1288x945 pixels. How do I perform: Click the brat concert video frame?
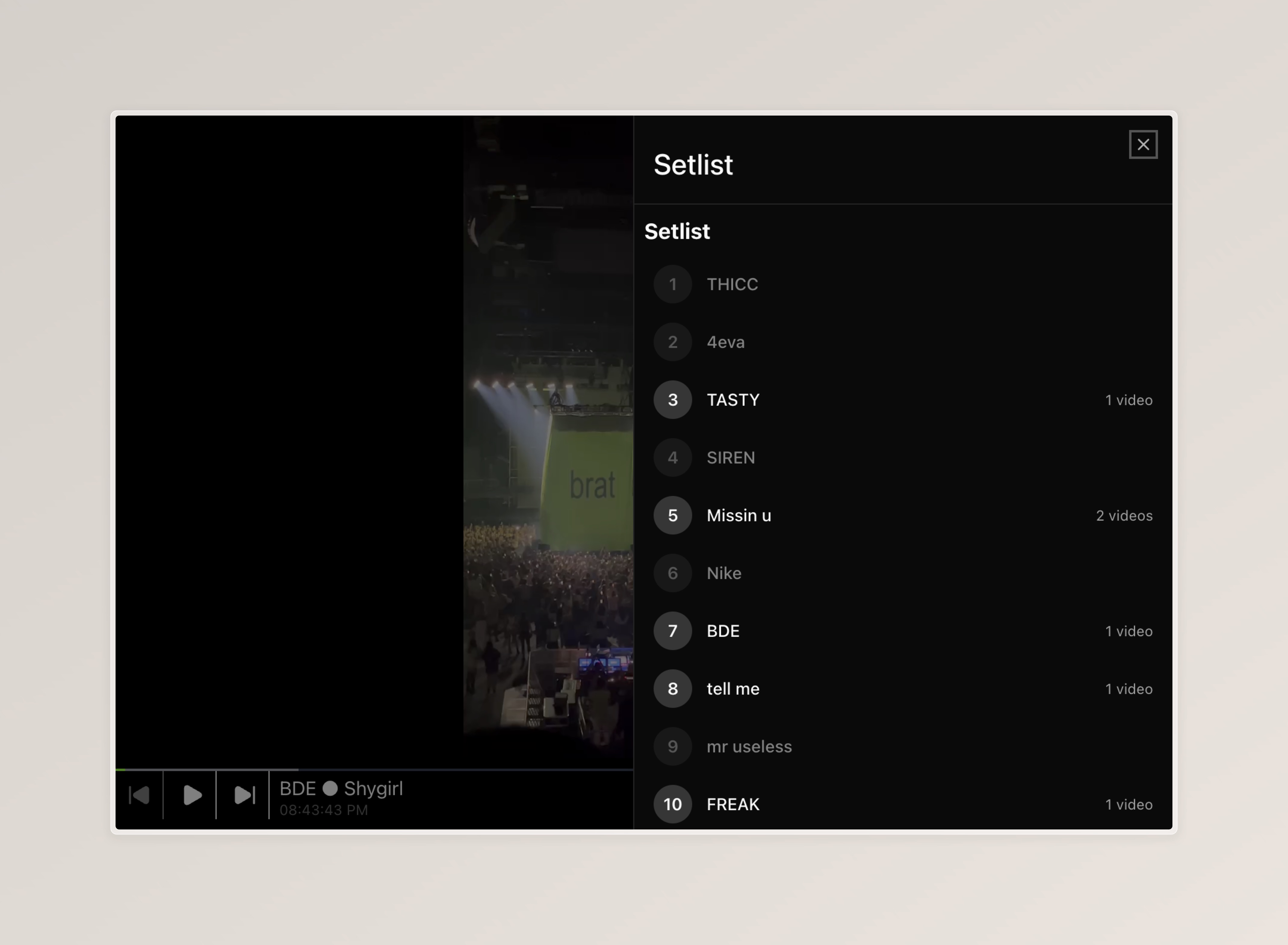pyautogui.click(x=547, y=458)
